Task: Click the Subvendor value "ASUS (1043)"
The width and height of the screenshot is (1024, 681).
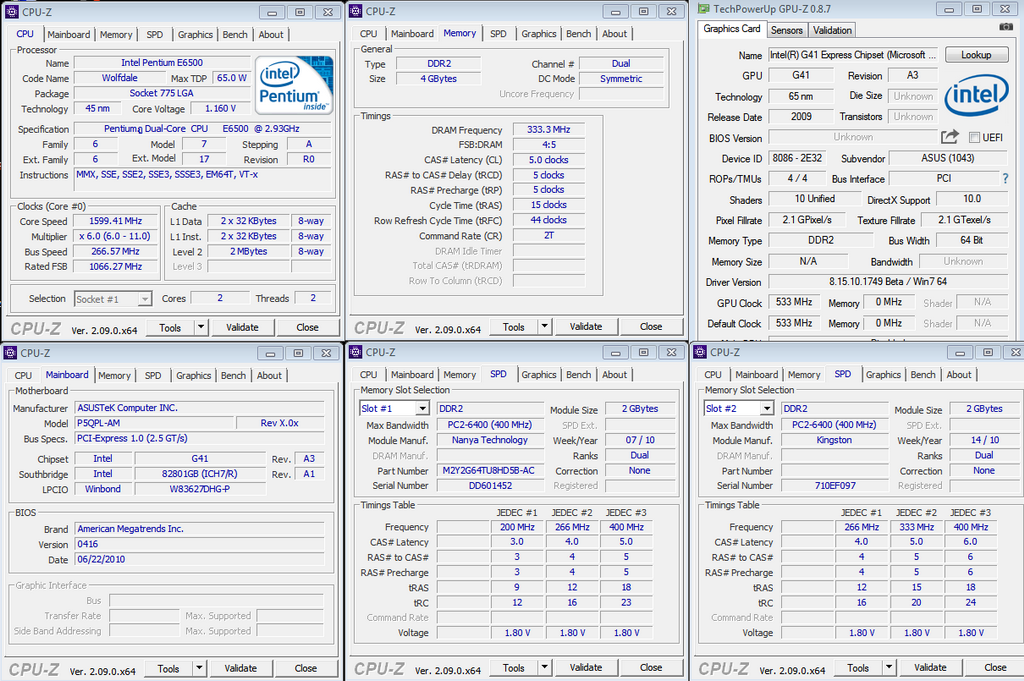Action: pyautogui.click(x=948, y=158)
